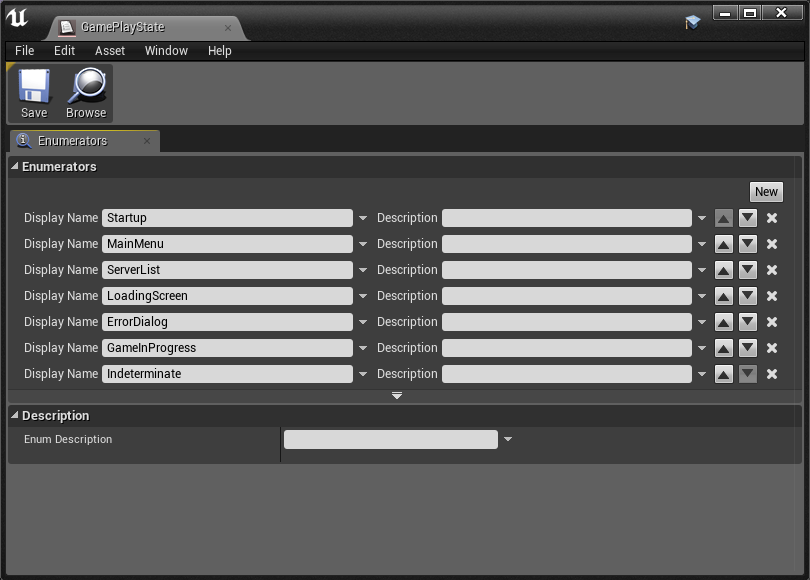Move the MainMenu enumerator up

coord(724,244)
